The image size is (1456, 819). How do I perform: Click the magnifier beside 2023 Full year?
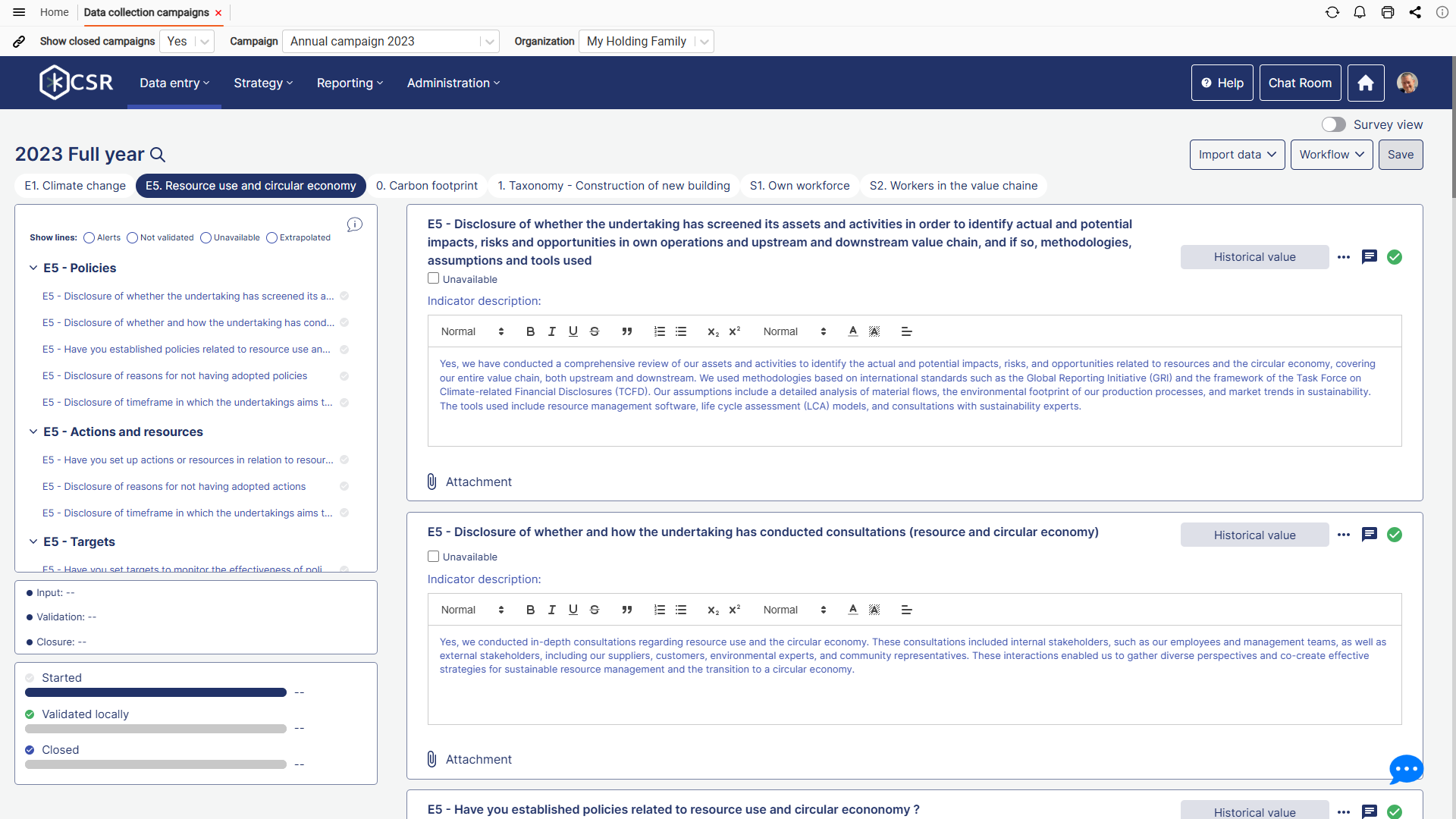[x=158, y=155]
